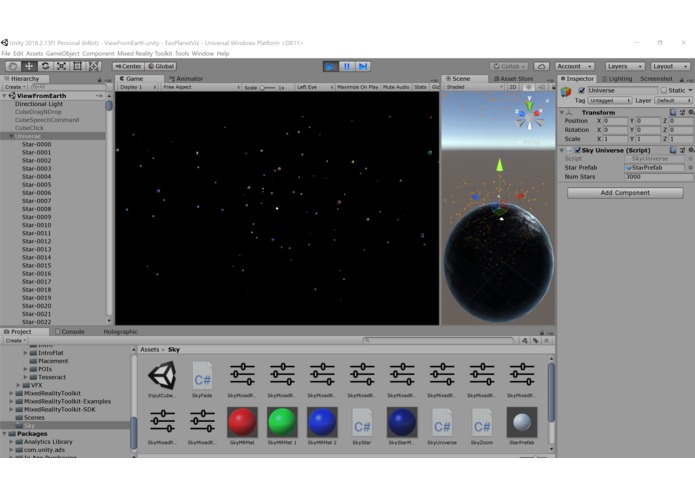Select the Move tool
This screenshot has width=695, height=494.
pos(29,66)
